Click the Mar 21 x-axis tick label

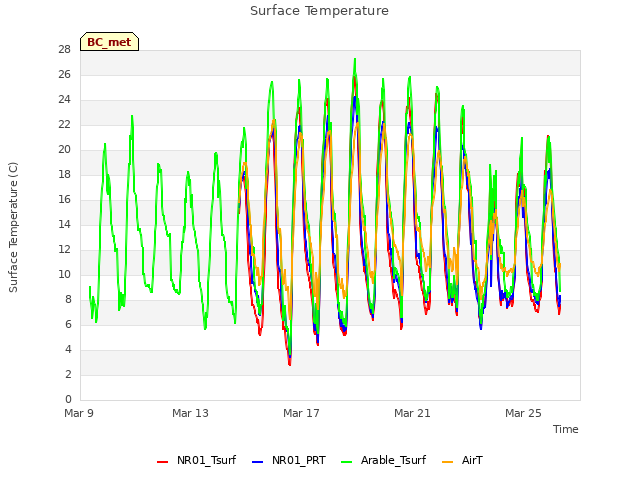coord(412,413)
